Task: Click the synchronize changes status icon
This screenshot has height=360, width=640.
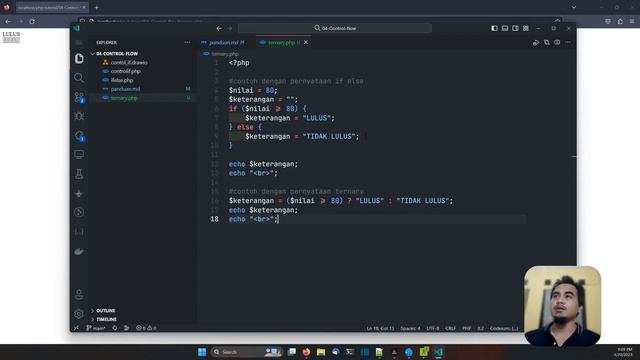Action: click(115, 328)
